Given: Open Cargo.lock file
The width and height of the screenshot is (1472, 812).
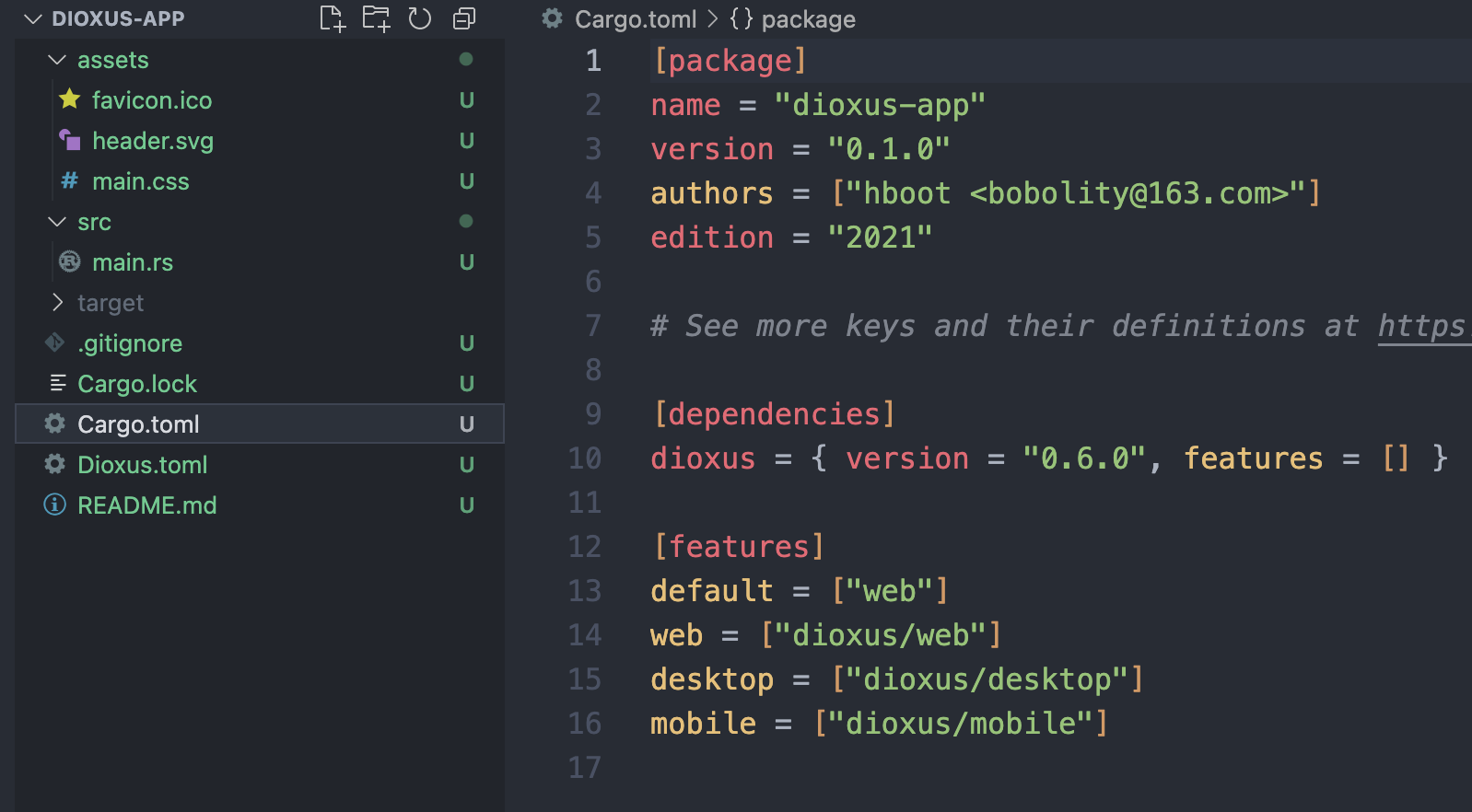Looking at the screenshot, I should coord(137,384).
